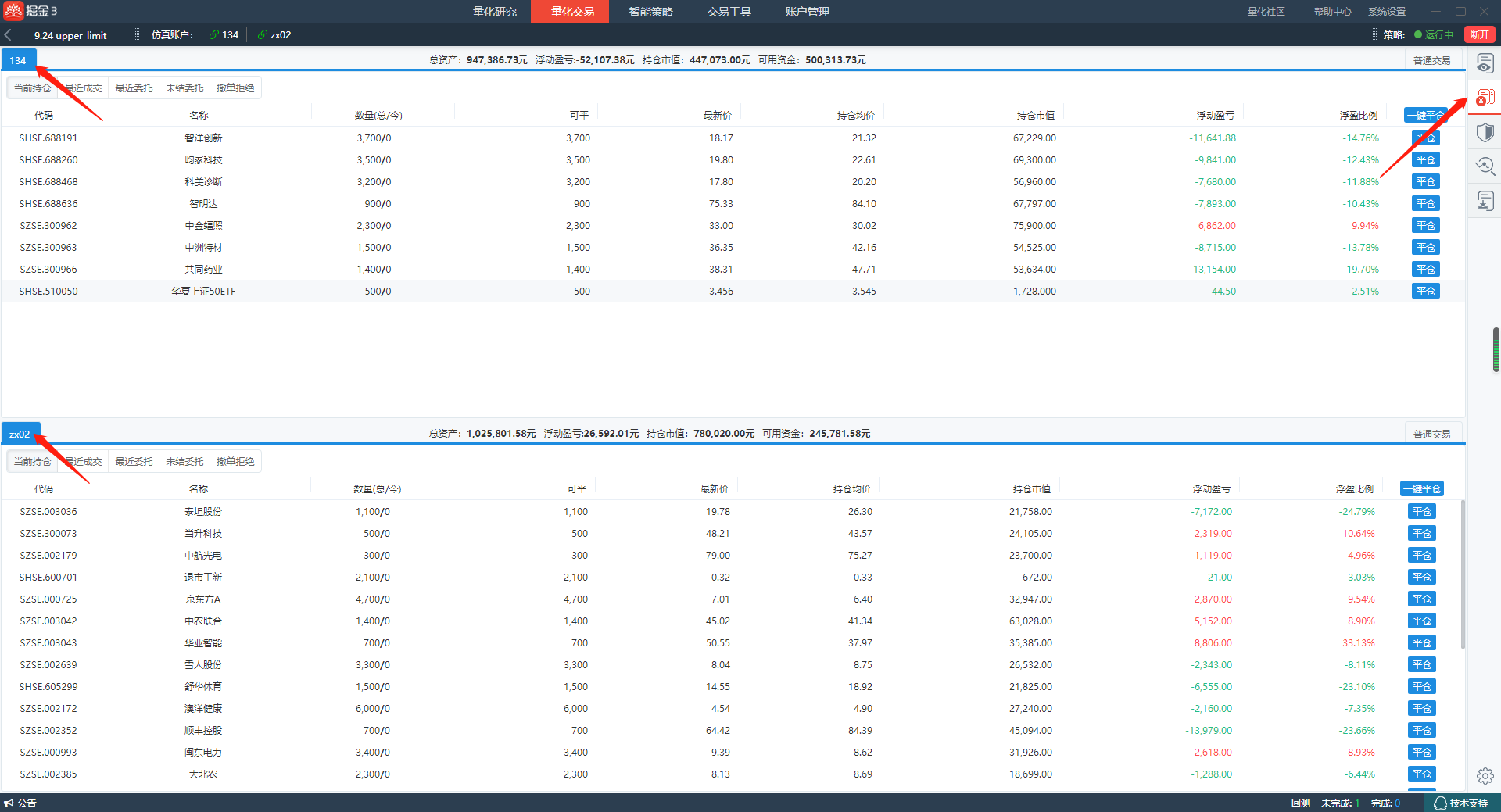Image resolution: width=1501 pixels, height=812 pixels.
Task: Open the gear settings icon in sidebar
Action: click(1485, 776)
